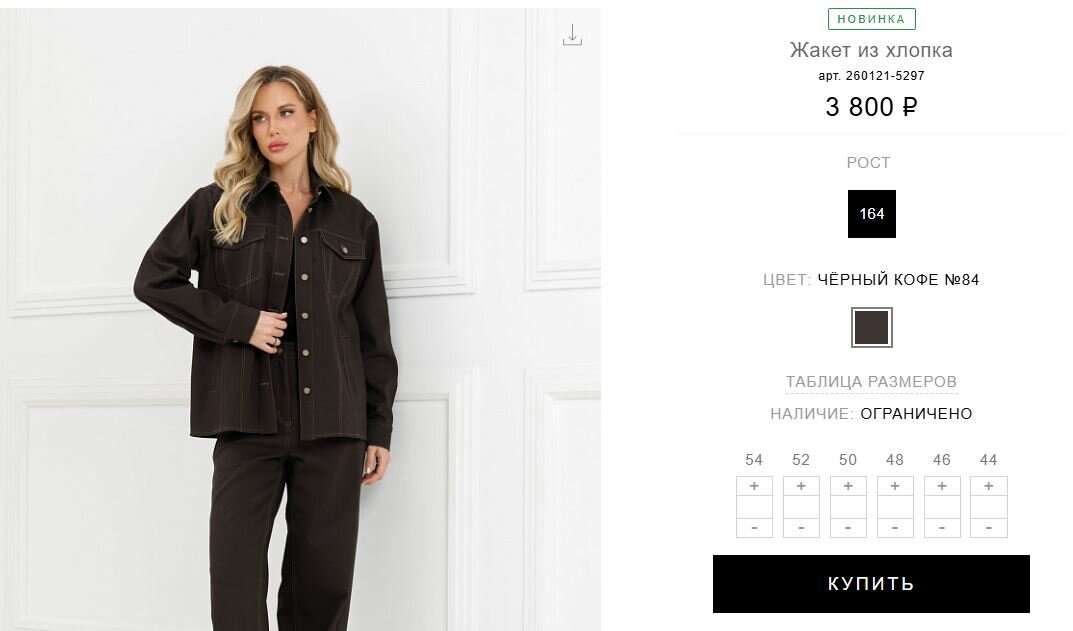Decrease quantity for size 54
The width and height of the screenshot is (1073, 631).
pyautogui.click(x=754, y=528)
